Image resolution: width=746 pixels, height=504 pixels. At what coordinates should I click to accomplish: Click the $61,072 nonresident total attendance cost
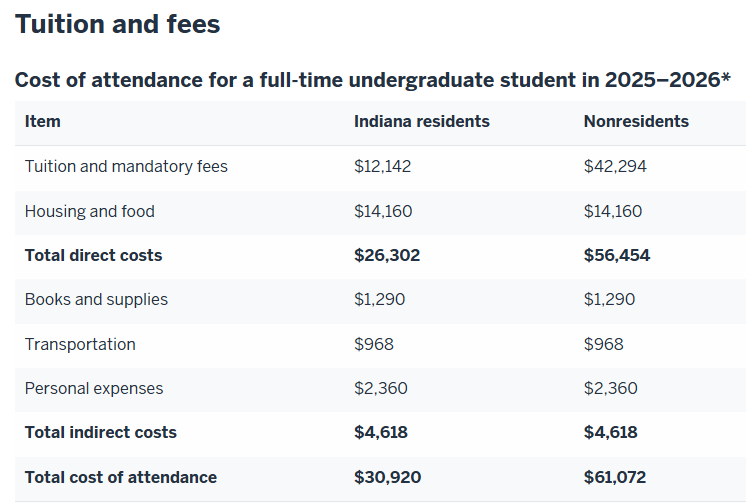(x=616, y=478)
